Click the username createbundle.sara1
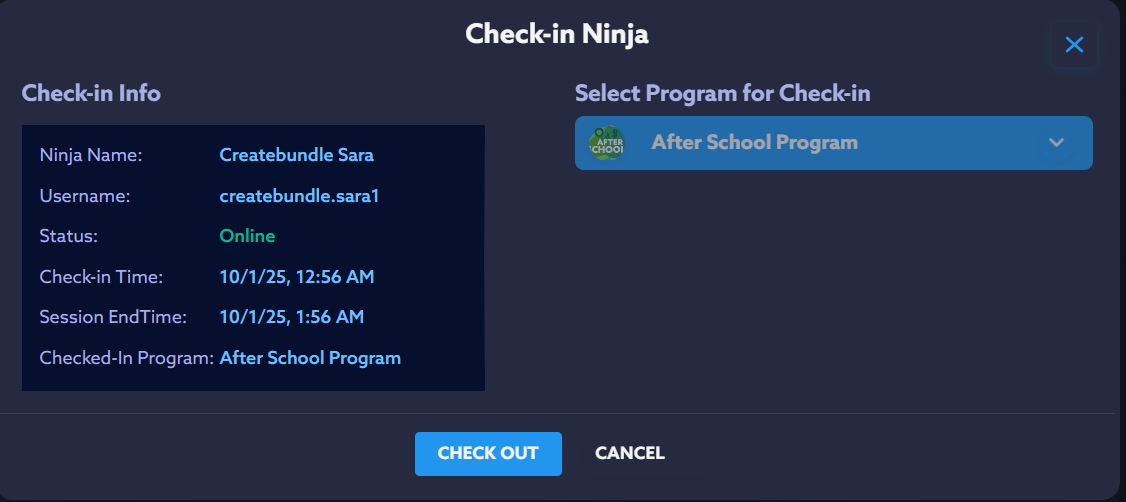Viewport: 1126px width, 502px height. pyautogui.click(x=299, y=196)
